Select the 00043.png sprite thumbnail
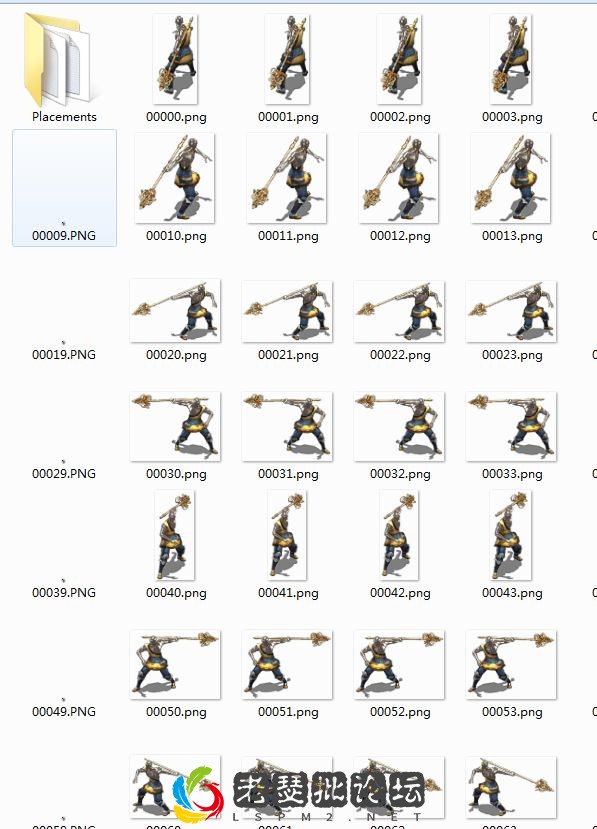 click(x=511, y=535)
